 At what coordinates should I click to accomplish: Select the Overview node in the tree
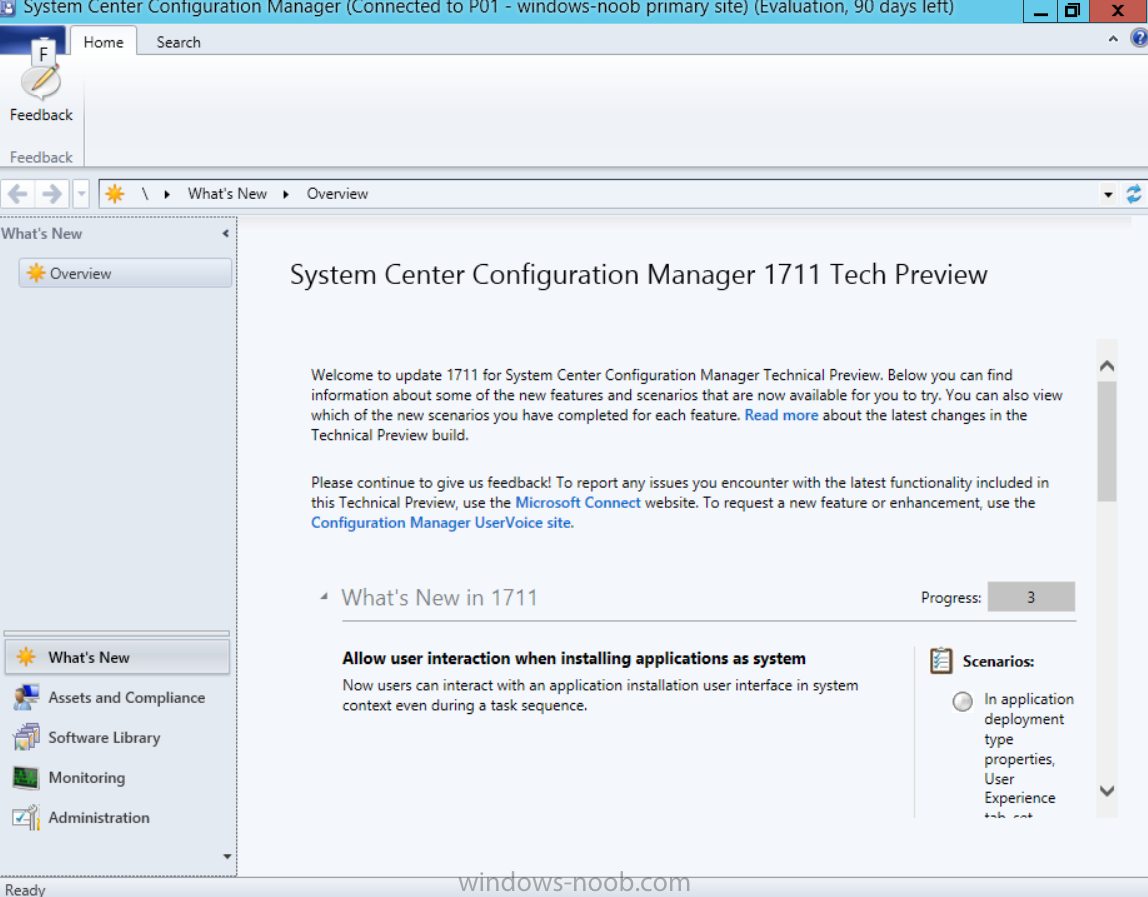(125, 273)
